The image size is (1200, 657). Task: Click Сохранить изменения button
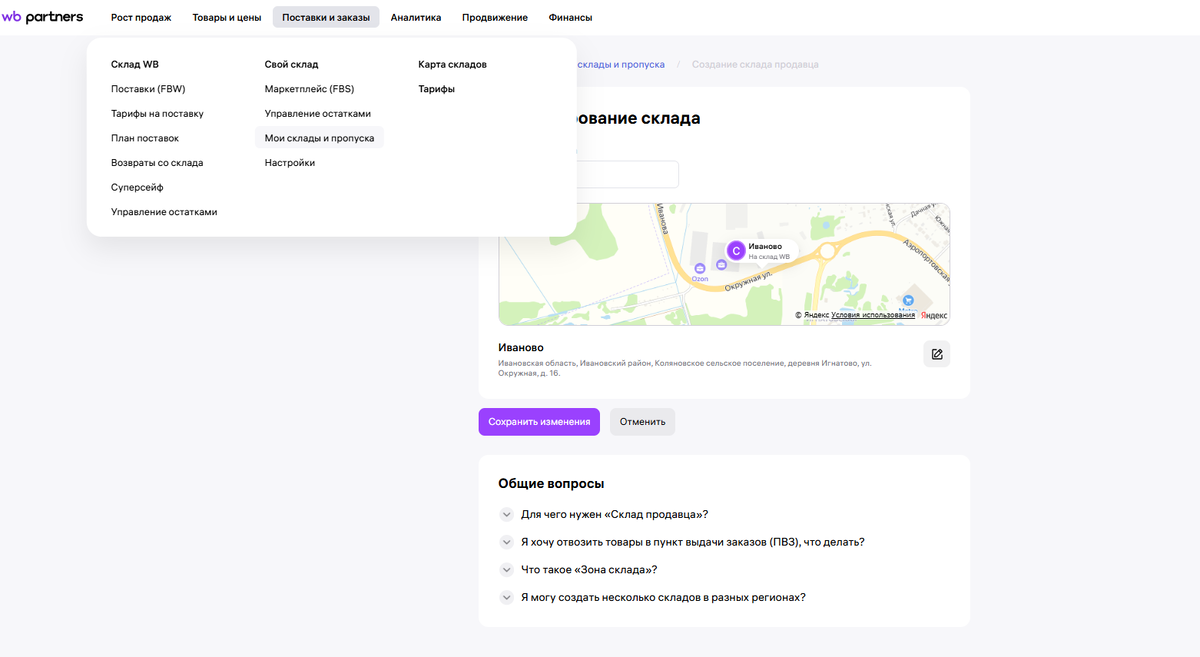539,422
